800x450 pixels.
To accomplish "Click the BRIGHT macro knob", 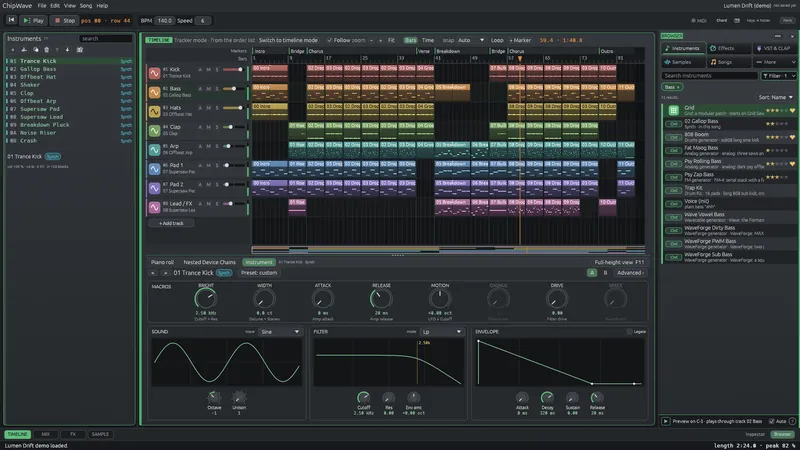I will [206, 299].
